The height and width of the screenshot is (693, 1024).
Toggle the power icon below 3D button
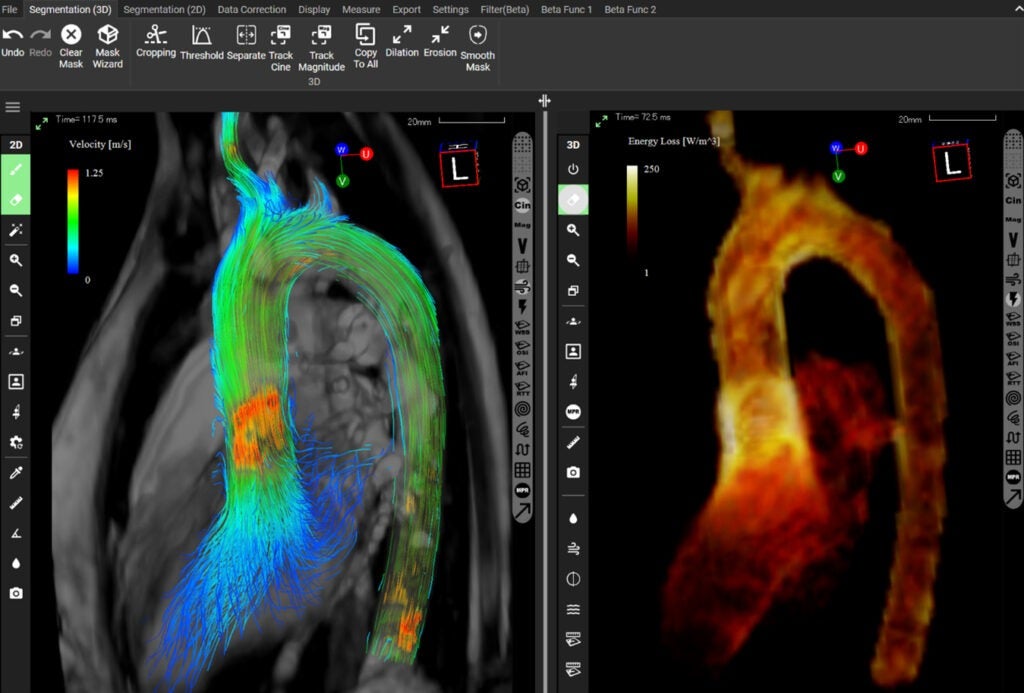[x=573, y=169]
